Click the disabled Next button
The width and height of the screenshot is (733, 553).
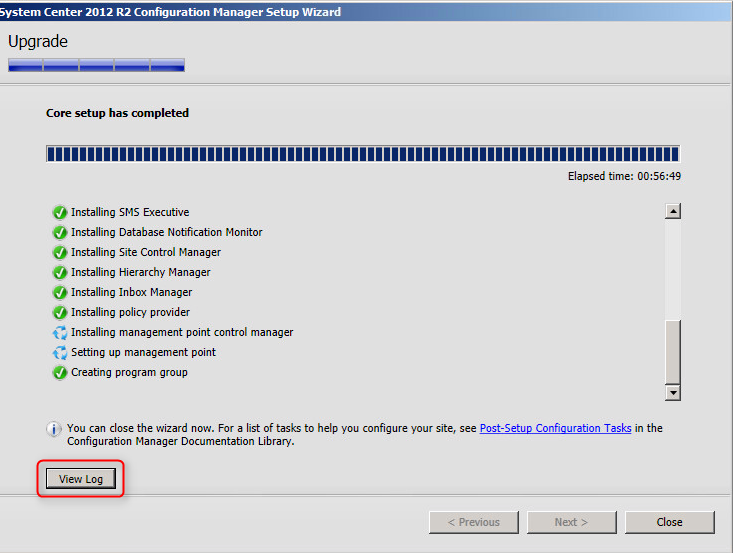point(571,522)
